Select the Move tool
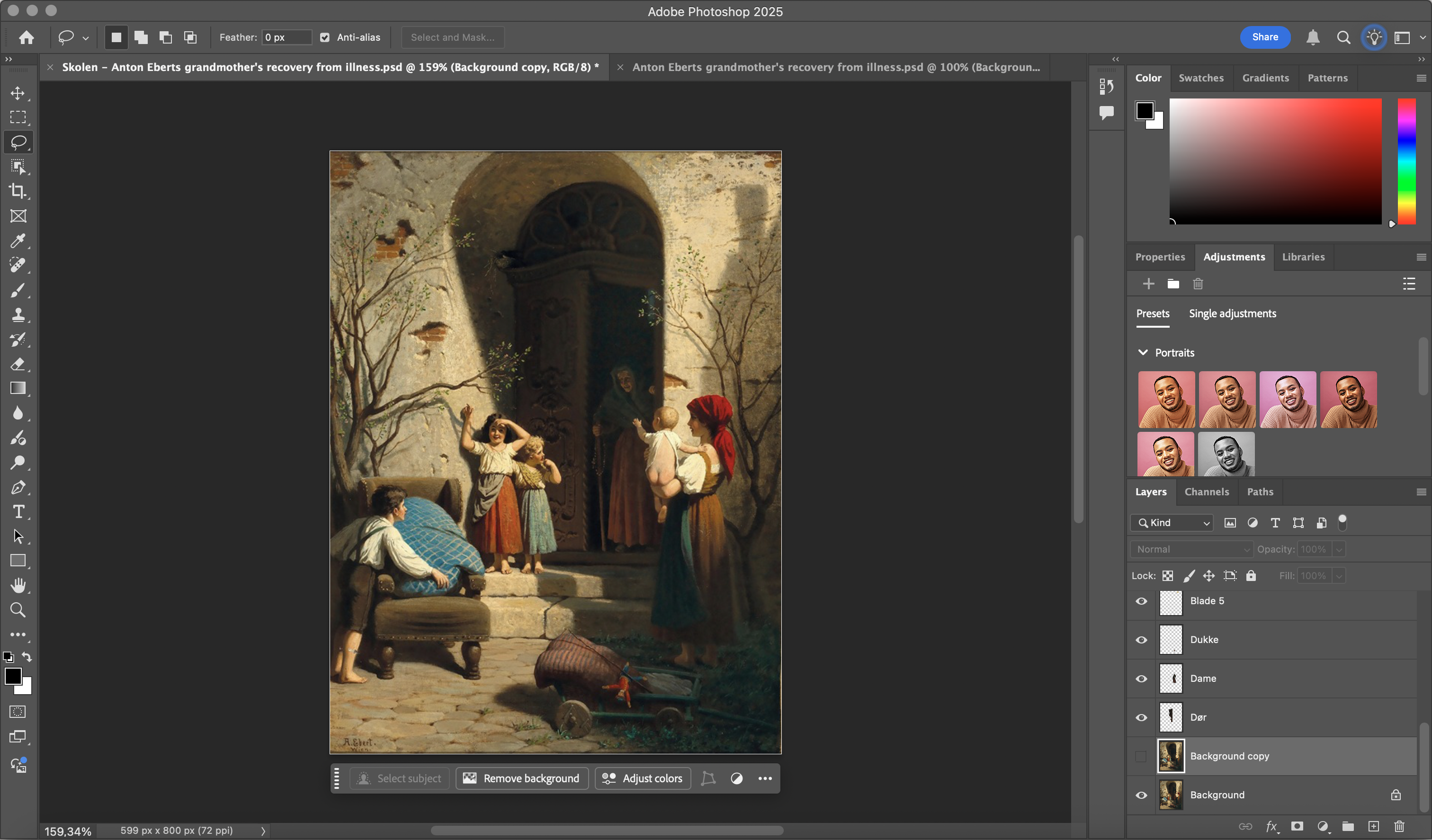The width and height of the screenshot is (1432, 840). (x=18, y=93)
